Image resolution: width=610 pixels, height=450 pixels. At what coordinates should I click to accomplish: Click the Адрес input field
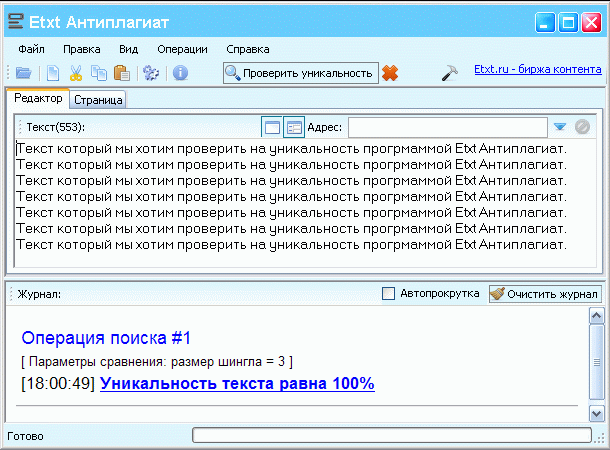point(448,127)
